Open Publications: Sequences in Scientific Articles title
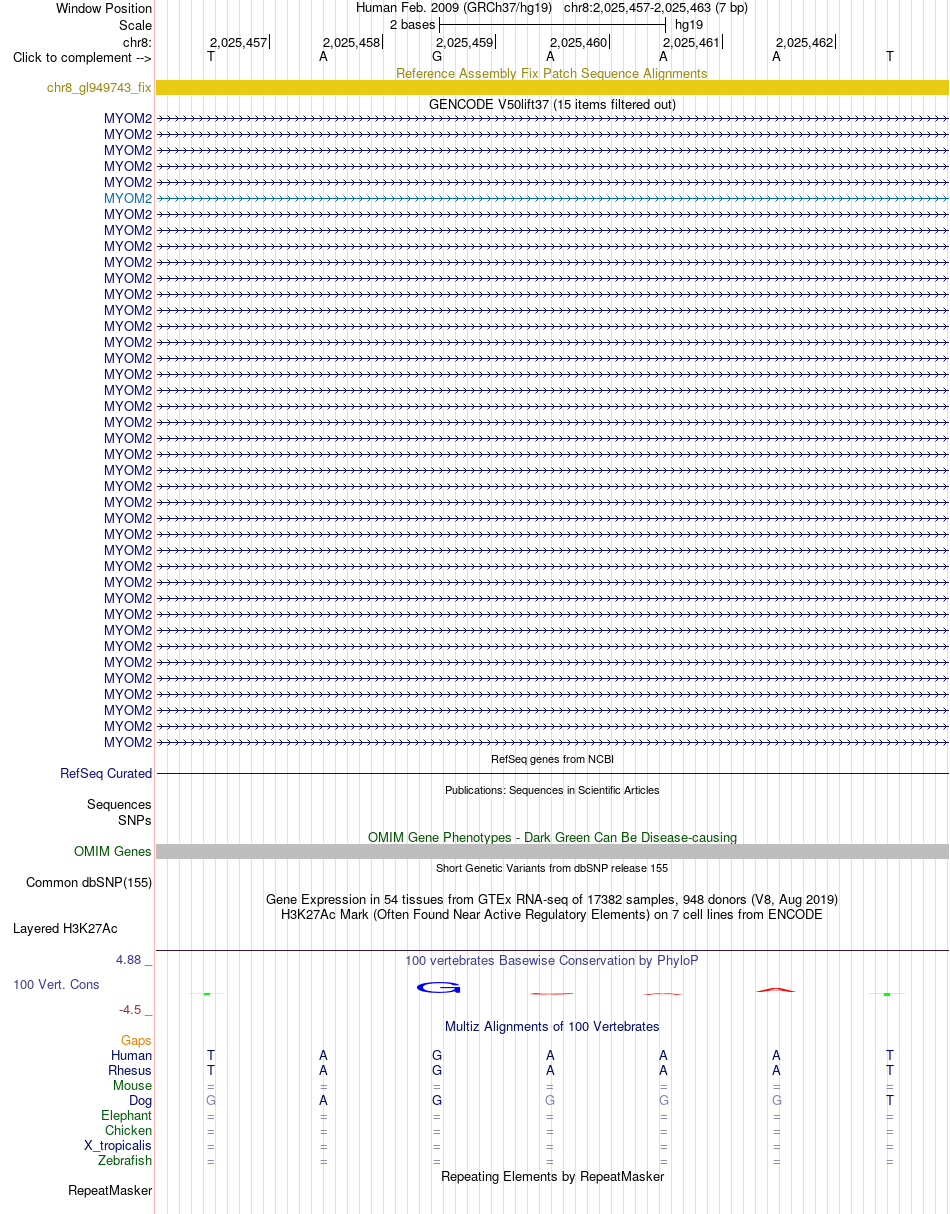Image resolution: width=950 pixels, height=1214 pixels. click(x=552, y=790)
